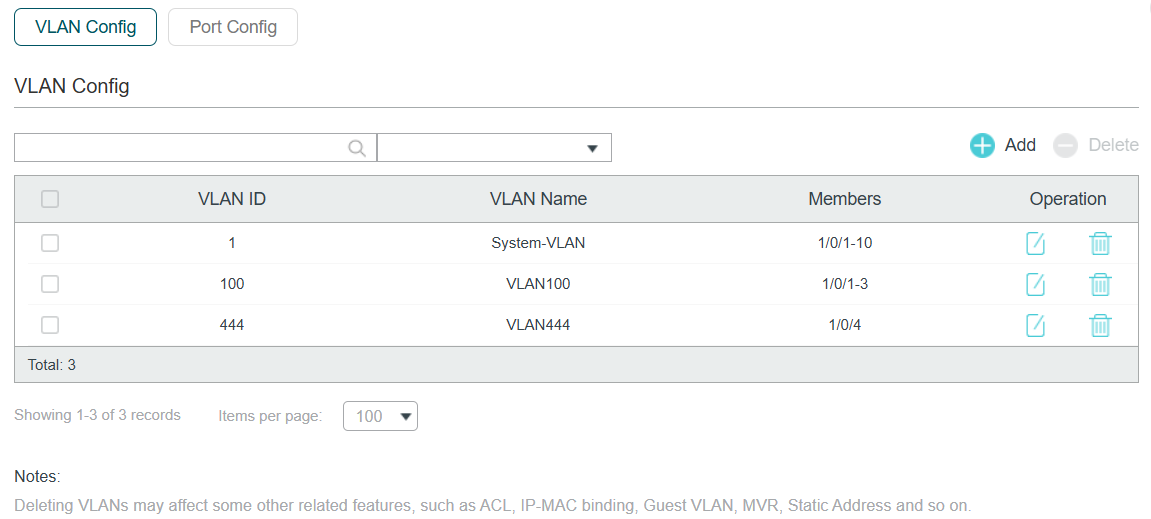Delete VLAN444 using trash icon
The width and height of the screenshot is (1151, 519).
[1100, 325]
